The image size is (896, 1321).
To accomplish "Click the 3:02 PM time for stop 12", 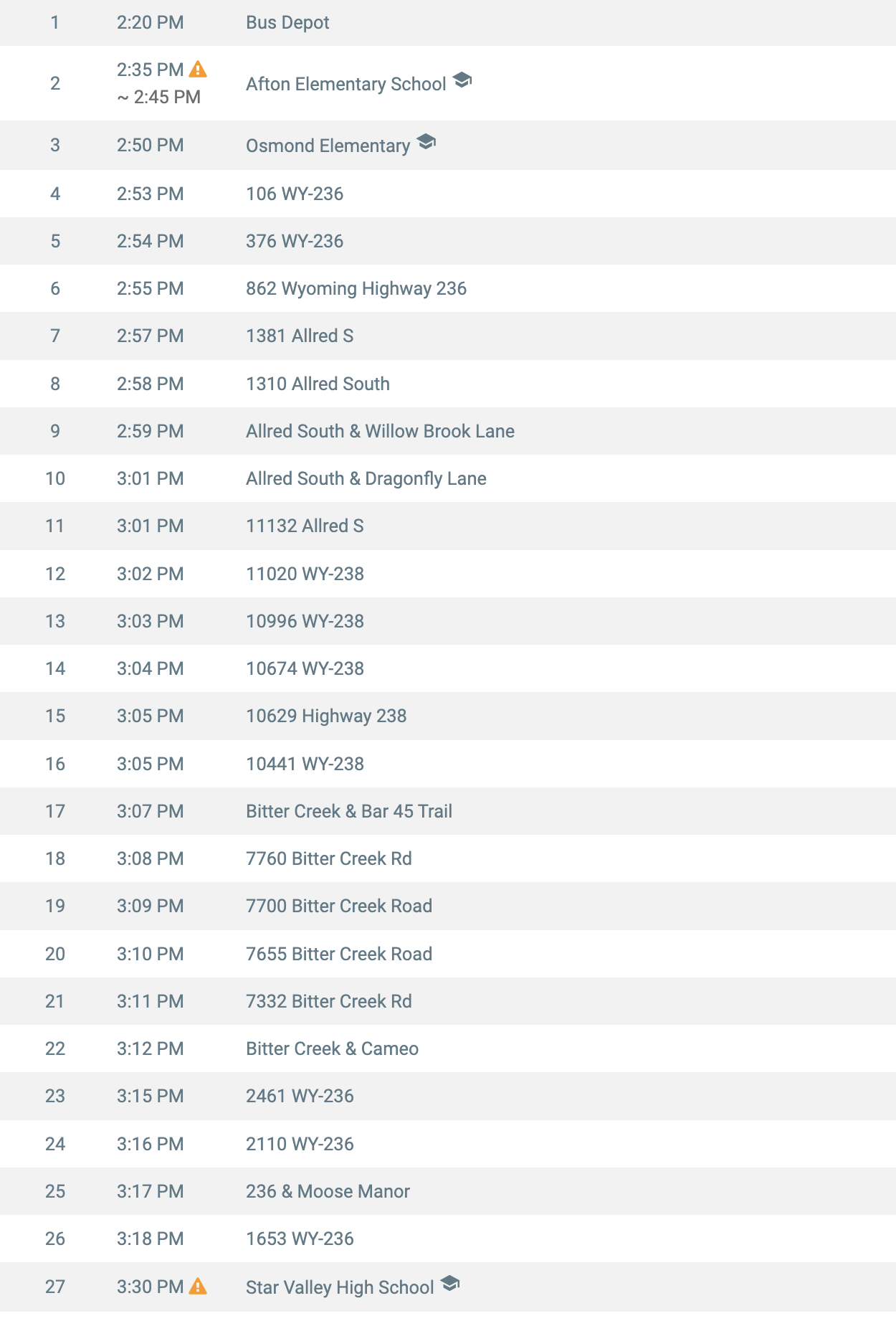I will 151,574.
